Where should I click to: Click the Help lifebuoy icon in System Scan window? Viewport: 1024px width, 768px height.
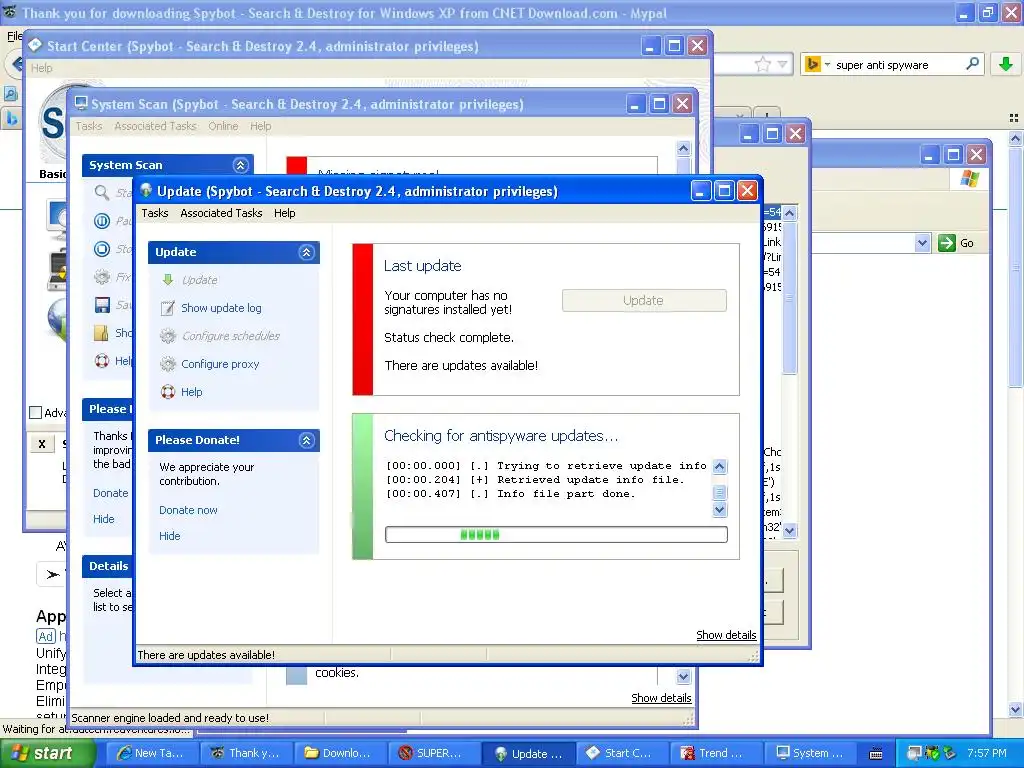click(x=102, y=360)
